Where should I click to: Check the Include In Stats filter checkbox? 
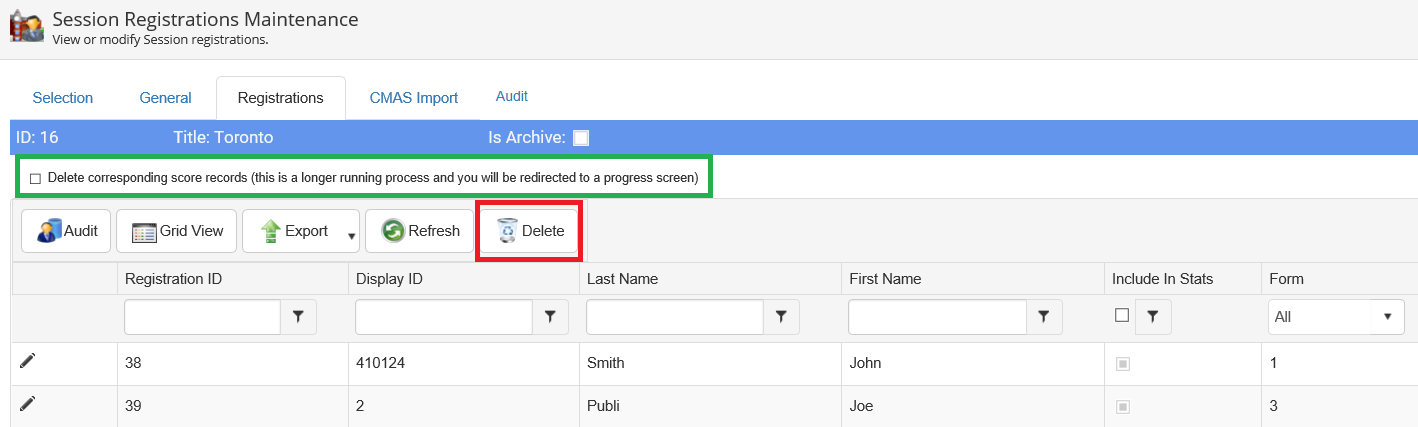point(1122,315)
